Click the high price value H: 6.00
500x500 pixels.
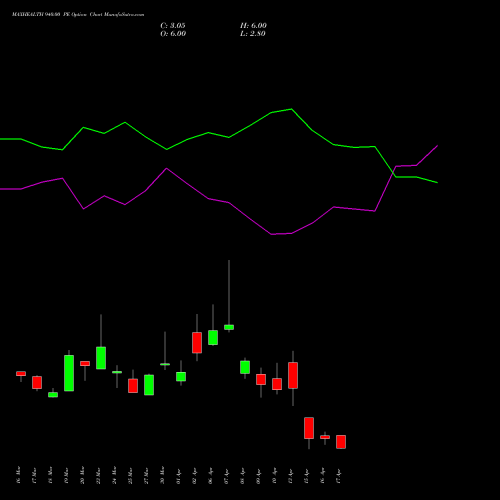[x=253, y=26]
